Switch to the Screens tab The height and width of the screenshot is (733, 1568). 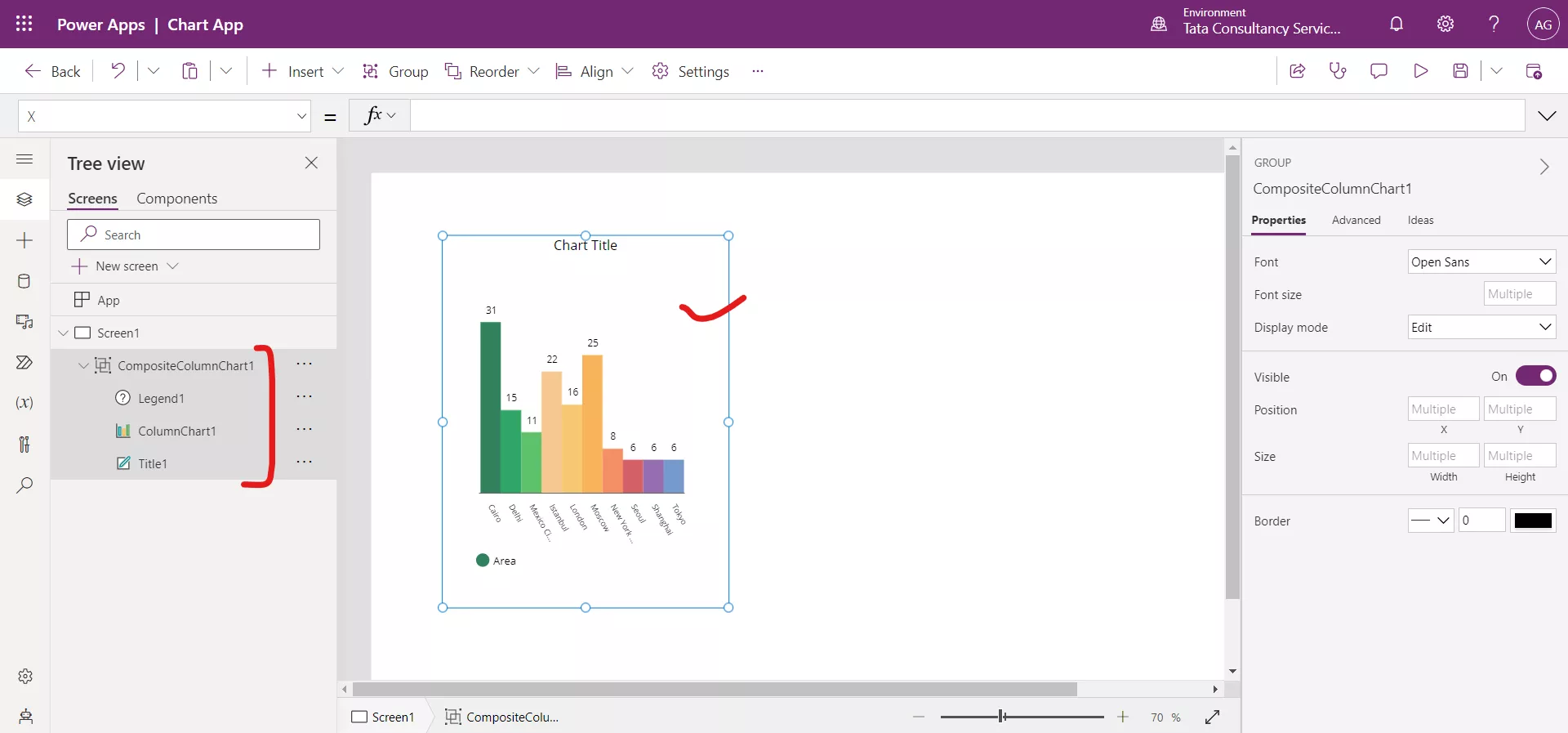[x=92, y=199]
